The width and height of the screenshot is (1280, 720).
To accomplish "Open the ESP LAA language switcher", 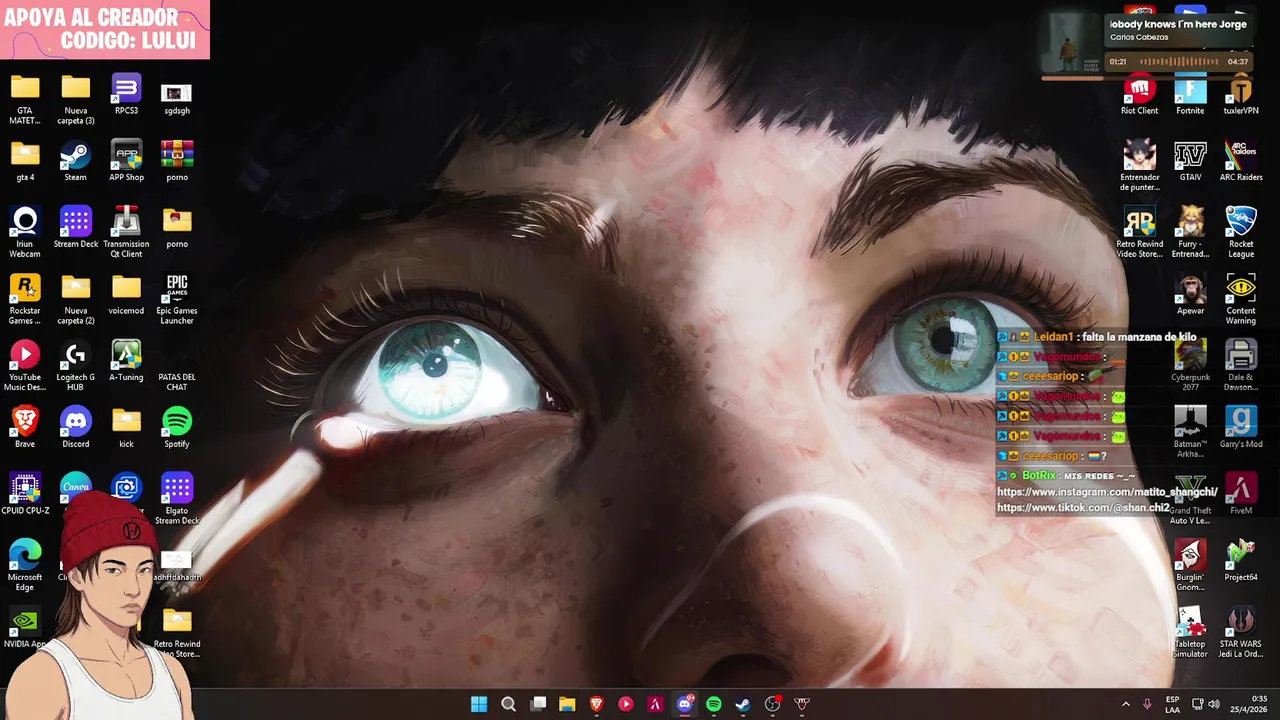I will click(1172, 704).
